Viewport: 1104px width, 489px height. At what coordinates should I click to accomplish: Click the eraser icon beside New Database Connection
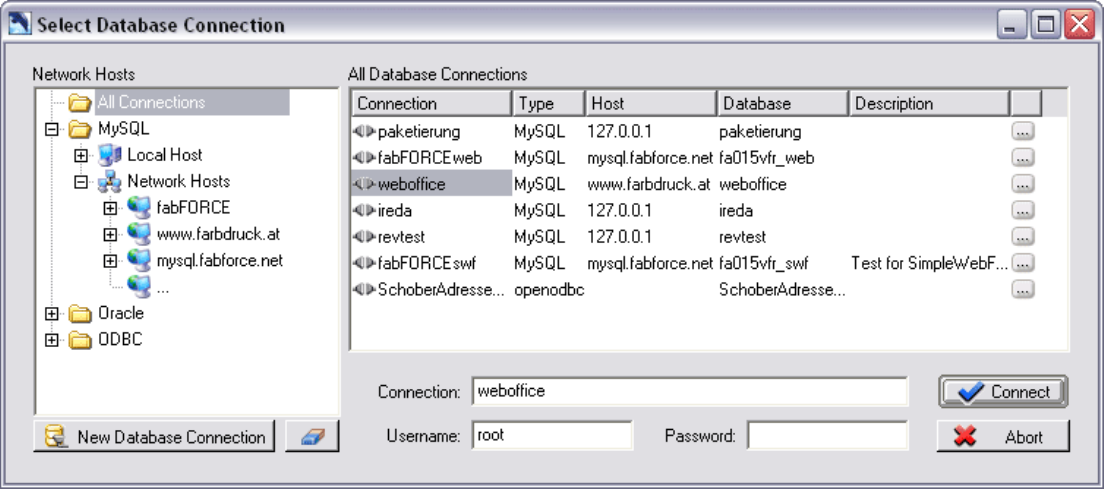(312, 436)
